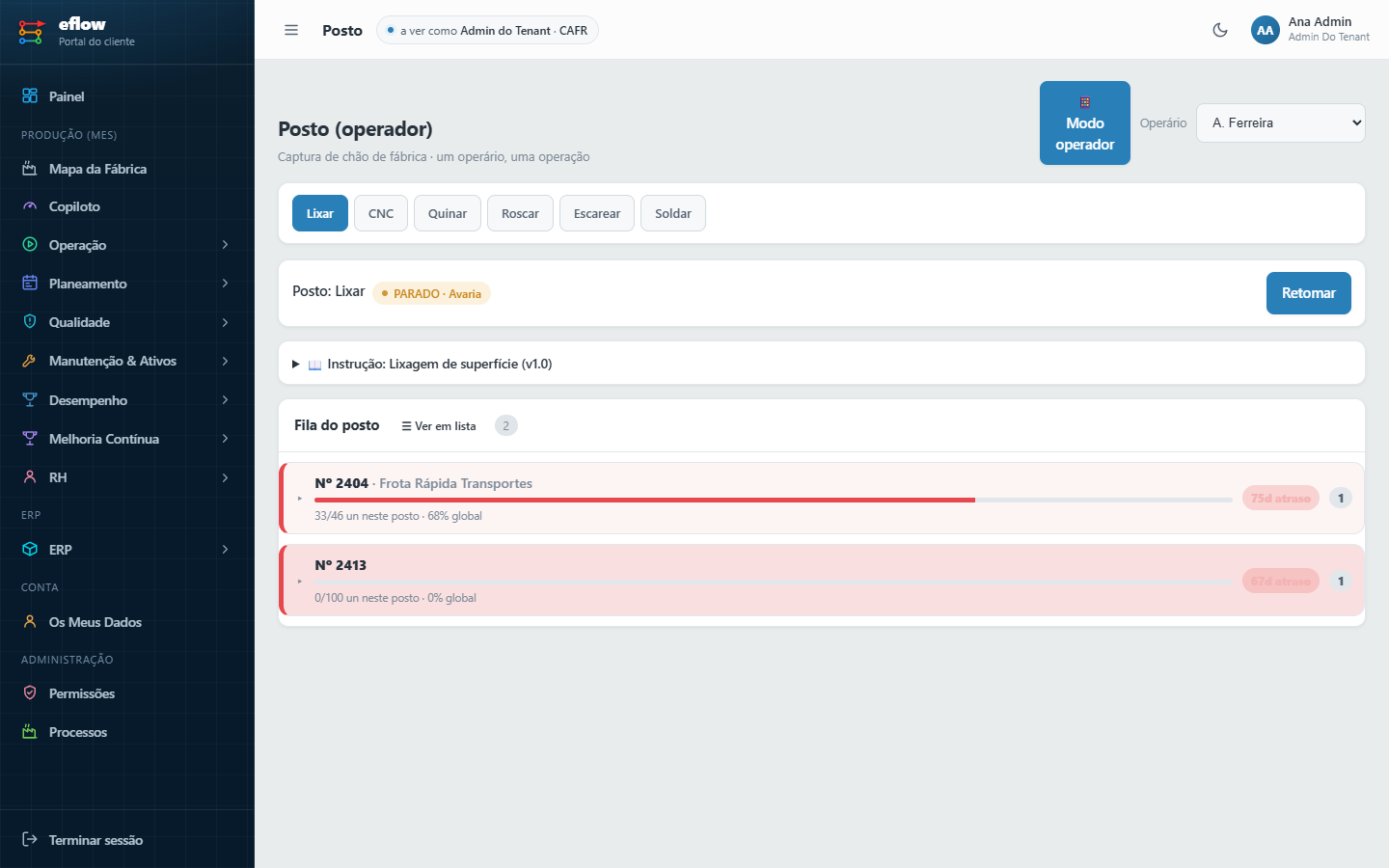
Task: Expand the Planeamento submenu chevron
Action: 225,284
